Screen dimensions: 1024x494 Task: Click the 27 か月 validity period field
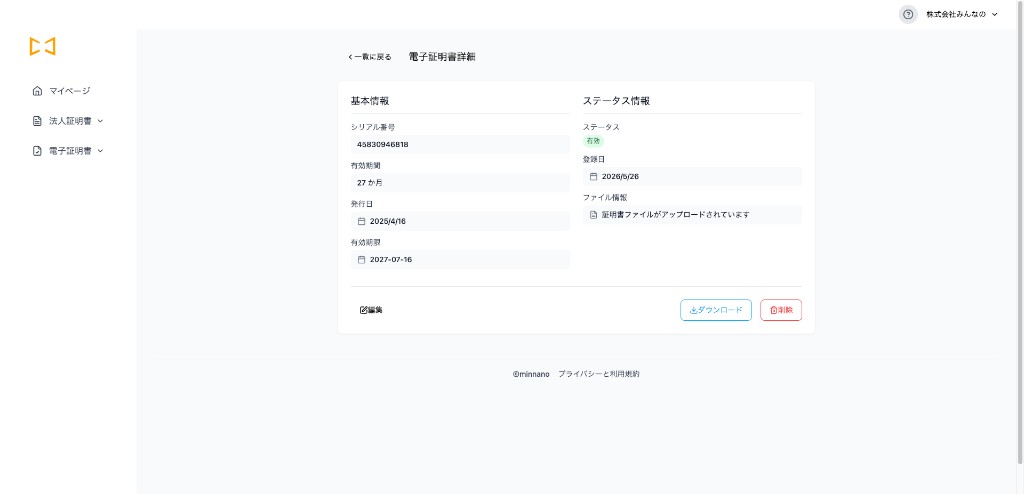(460, 183)
